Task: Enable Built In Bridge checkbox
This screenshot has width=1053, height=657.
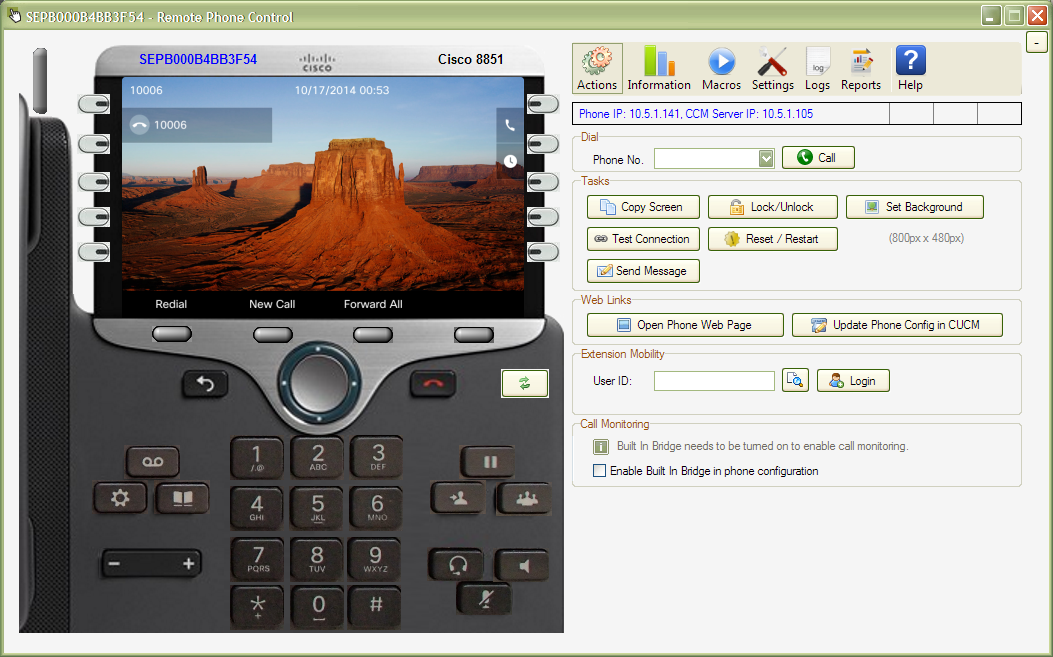Action: coord(600,471)
